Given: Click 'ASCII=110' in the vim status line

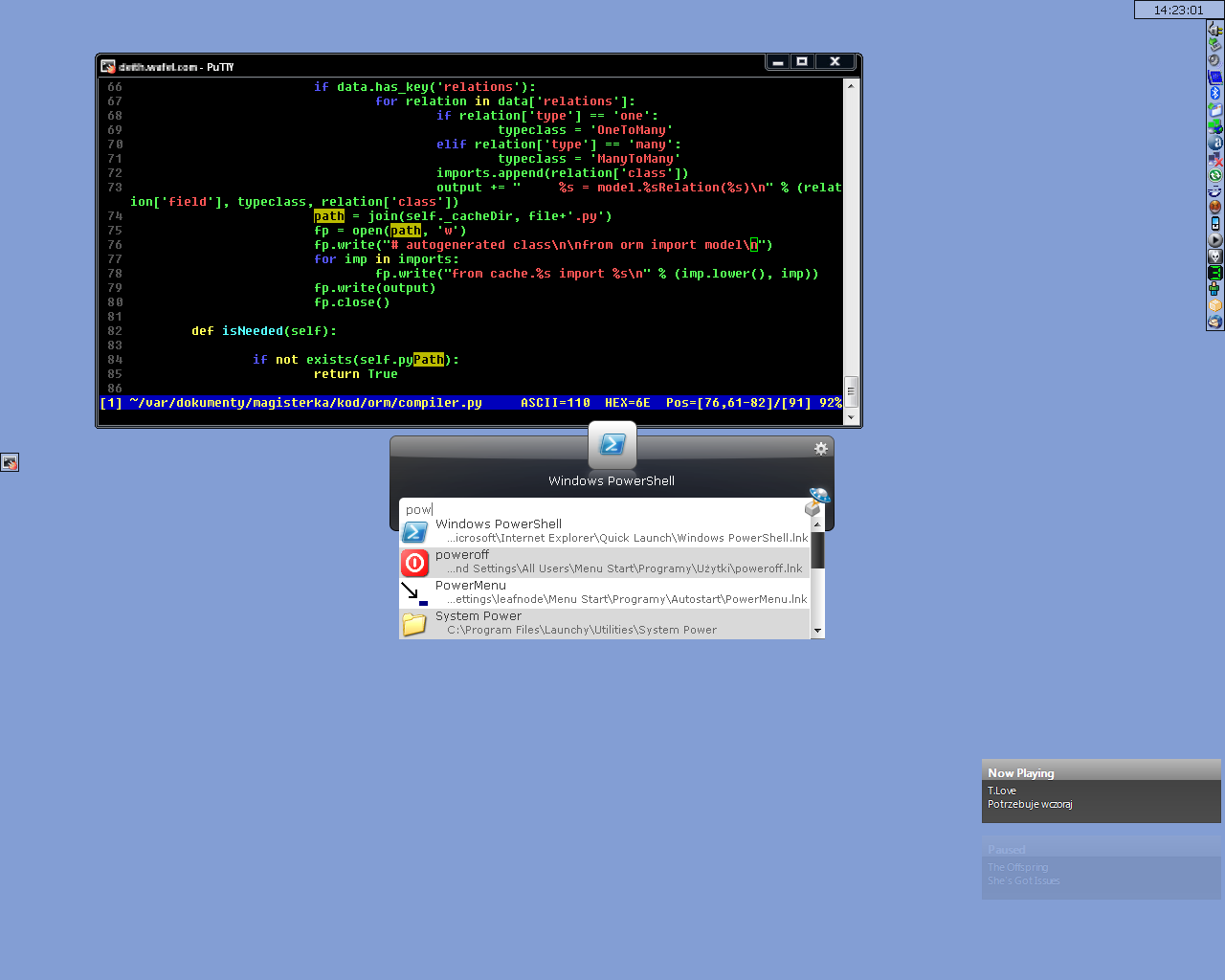Looking at the screenshot, I should point(555,403).
